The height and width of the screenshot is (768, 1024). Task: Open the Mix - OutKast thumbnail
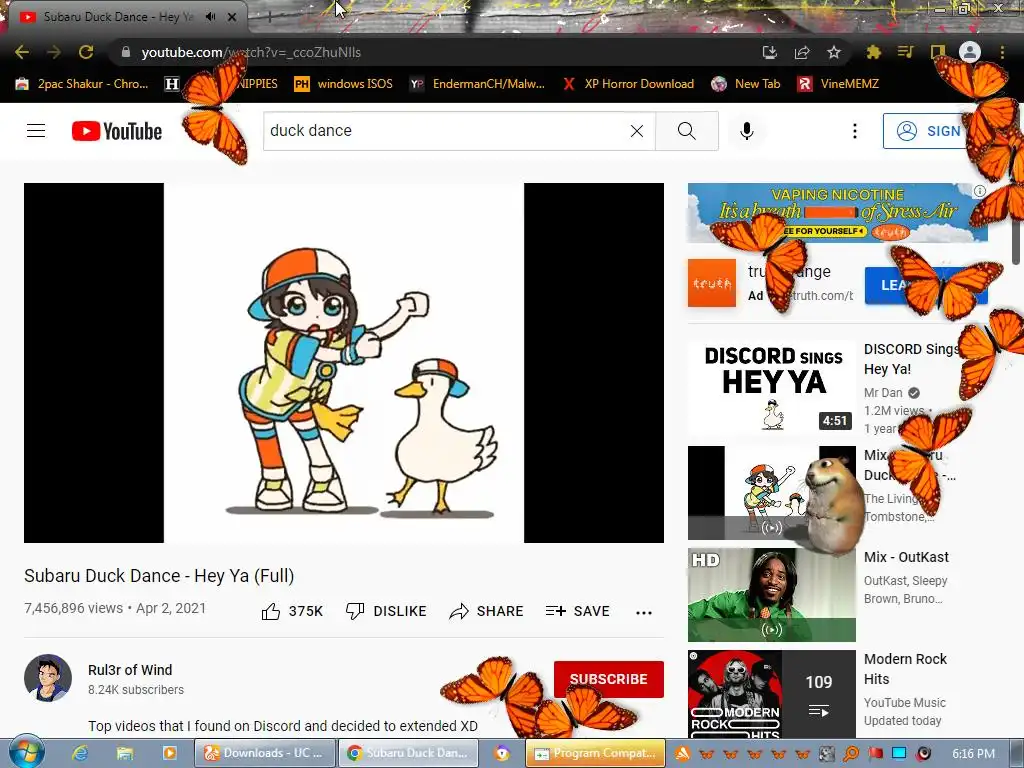(771, 594)
